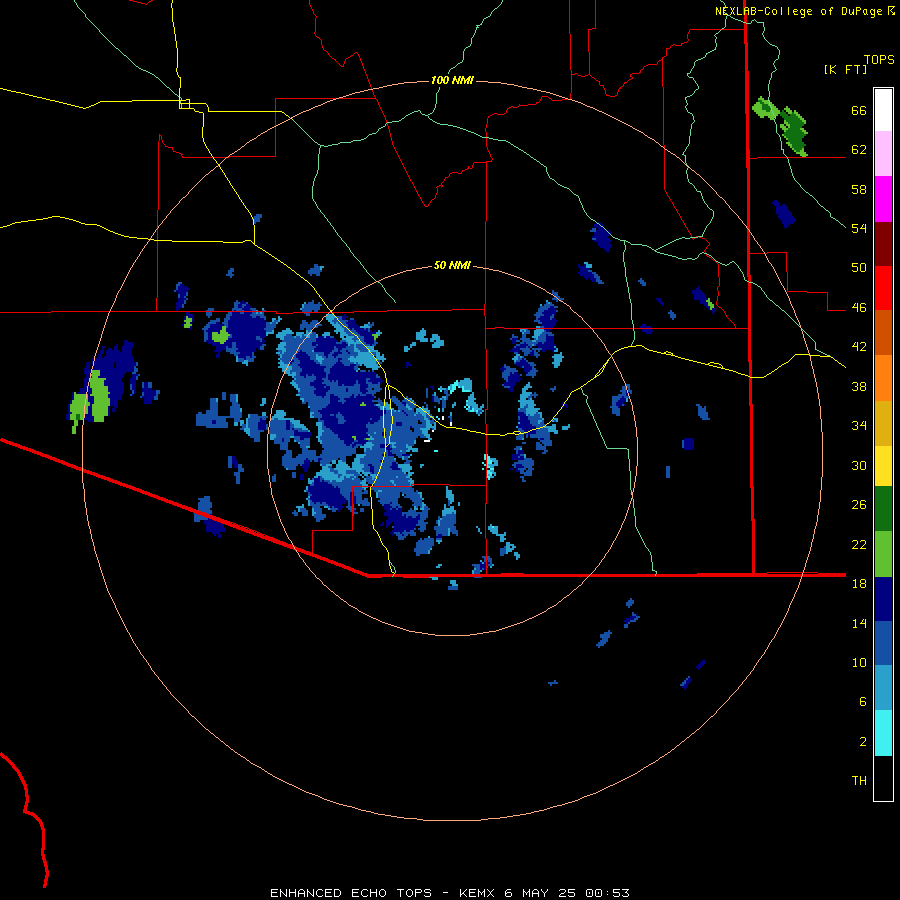Click the 2 legend value
The height and width of the screenshot is (900, 900).
pos(863,742)
